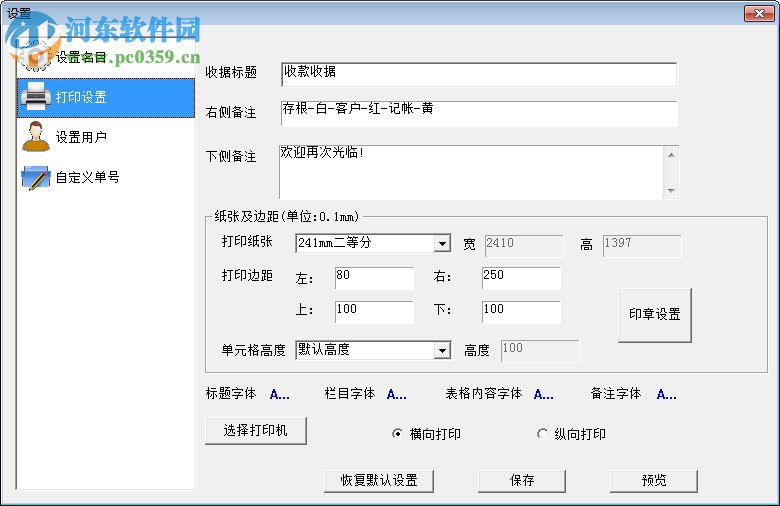Click the gear icon for 设置条目
This screenshot has height=506, width=780.
pyautogui.click(x=35, y=57)
